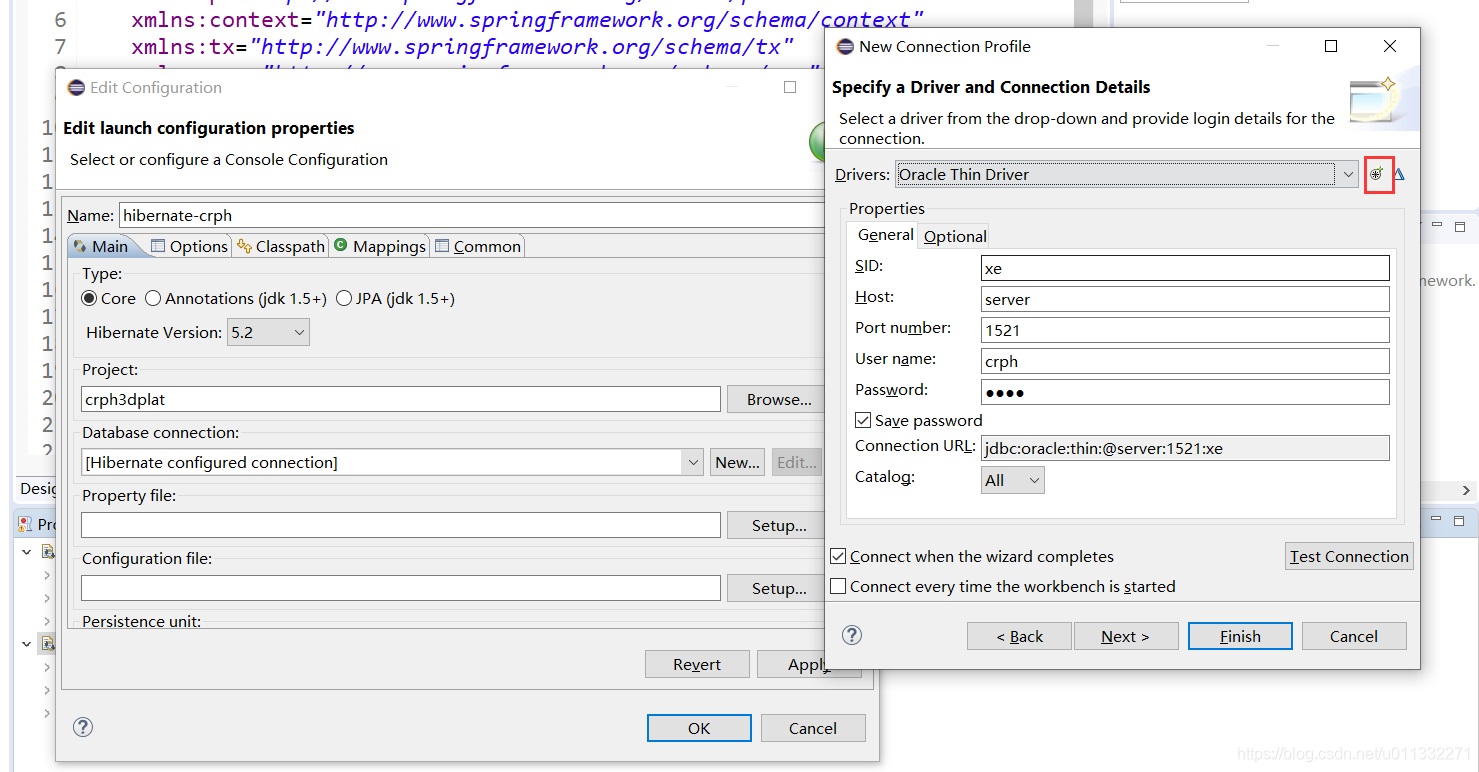Switch to the Optional properties tab
The image size is (1479, 772).
pyautogui.click(x=955, y=236)
